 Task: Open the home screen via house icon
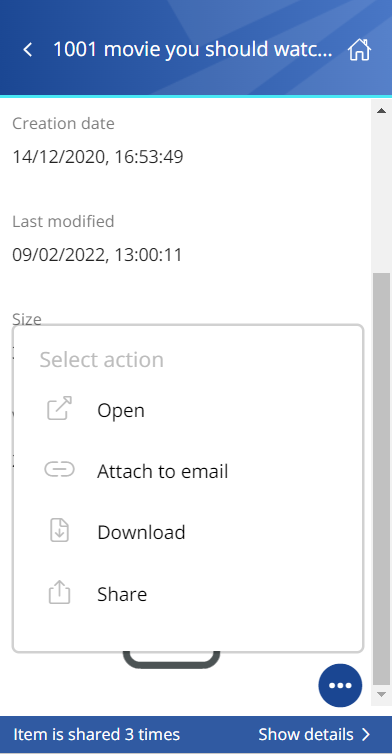[359, 50]
